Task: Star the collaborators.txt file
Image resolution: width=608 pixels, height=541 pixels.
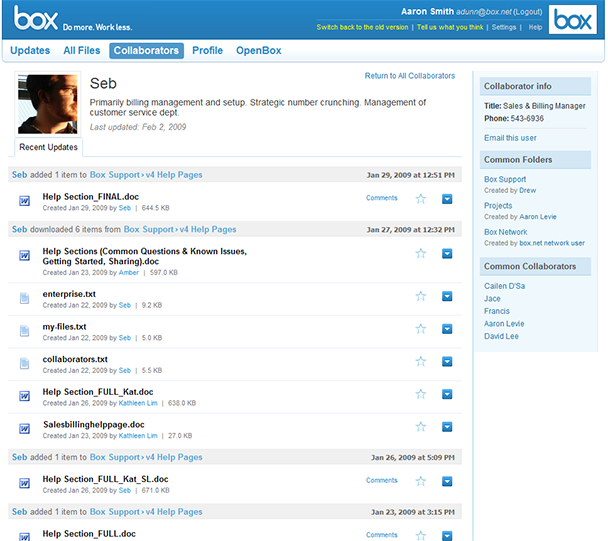Action: (x=421, y=361)
